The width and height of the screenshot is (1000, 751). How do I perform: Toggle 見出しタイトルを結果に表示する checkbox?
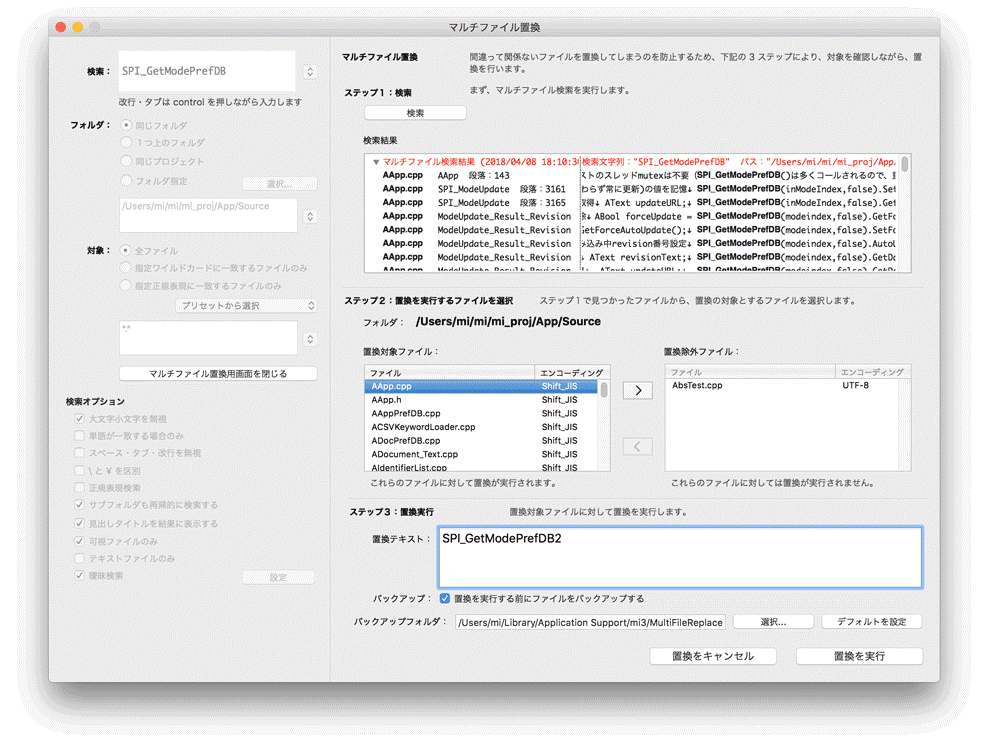tap(80, 523)
